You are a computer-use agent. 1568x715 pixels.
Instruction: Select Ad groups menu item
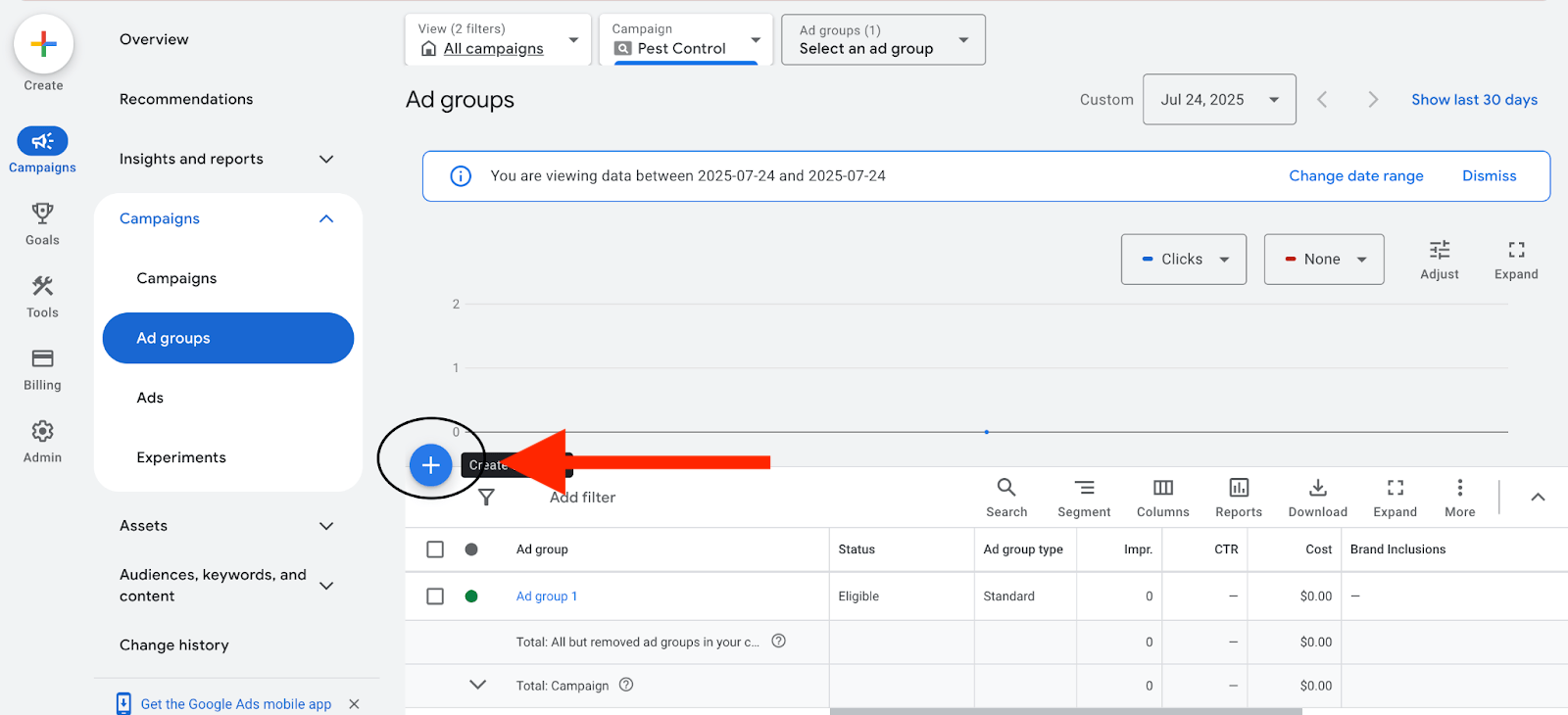(x=228, y=338)
